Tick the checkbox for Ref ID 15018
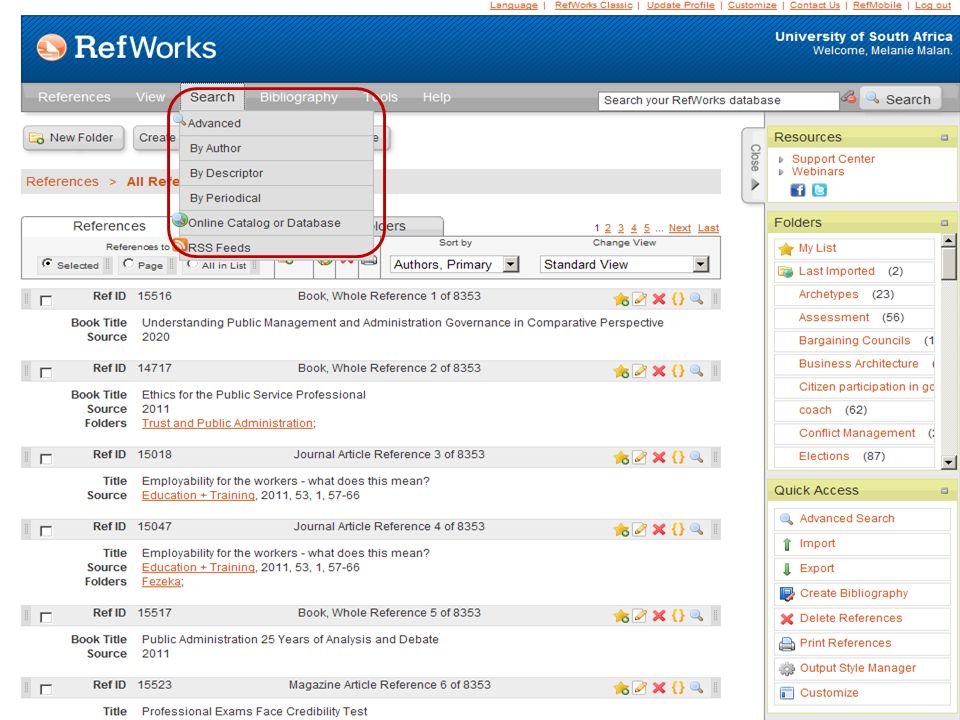The height and width of the screenshot is (720, 960). click(x=46, y=459)
